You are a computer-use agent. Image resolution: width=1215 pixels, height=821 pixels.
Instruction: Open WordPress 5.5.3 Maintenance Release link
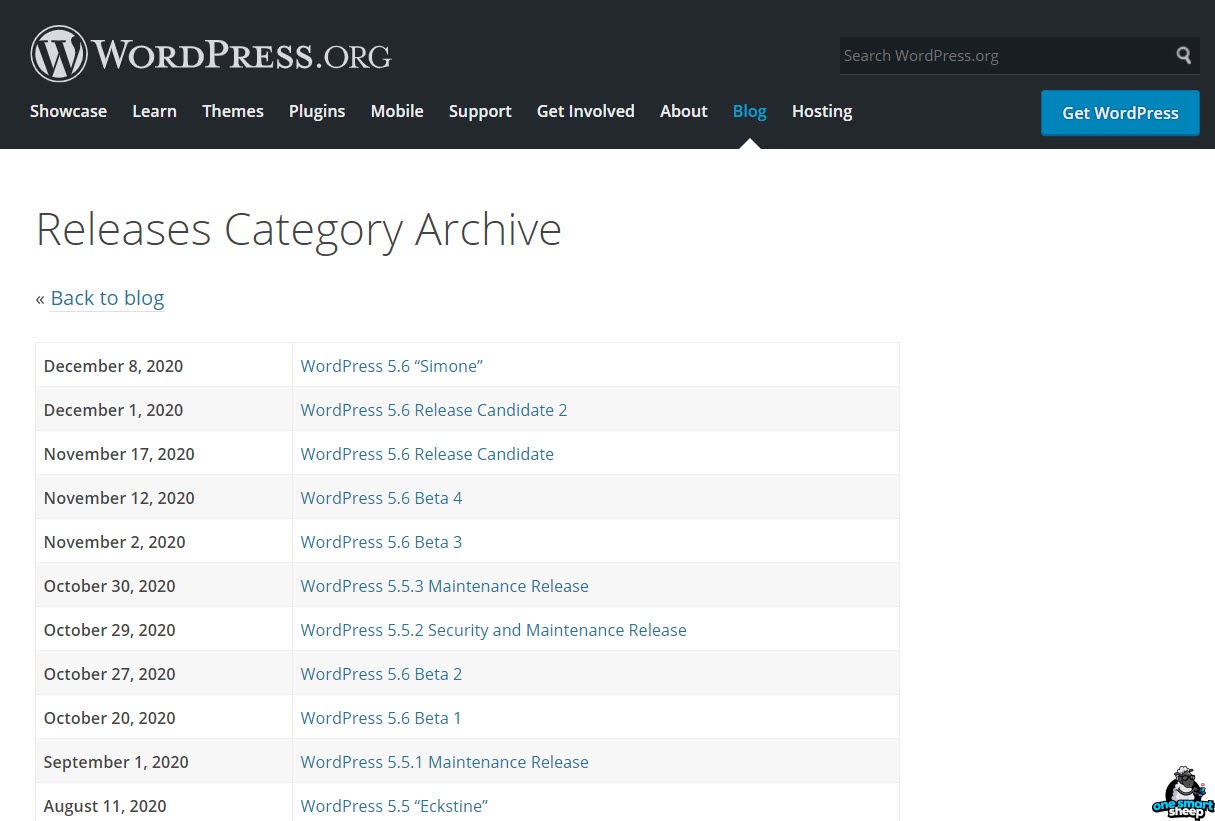click(445, 586)
